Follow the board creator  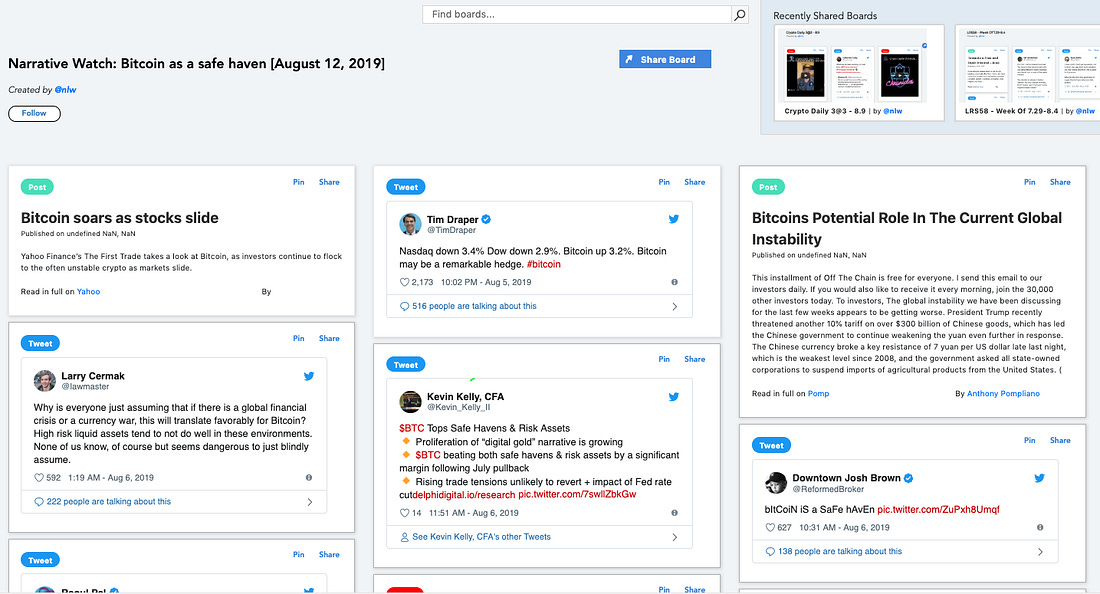click(x=34, y=113)
